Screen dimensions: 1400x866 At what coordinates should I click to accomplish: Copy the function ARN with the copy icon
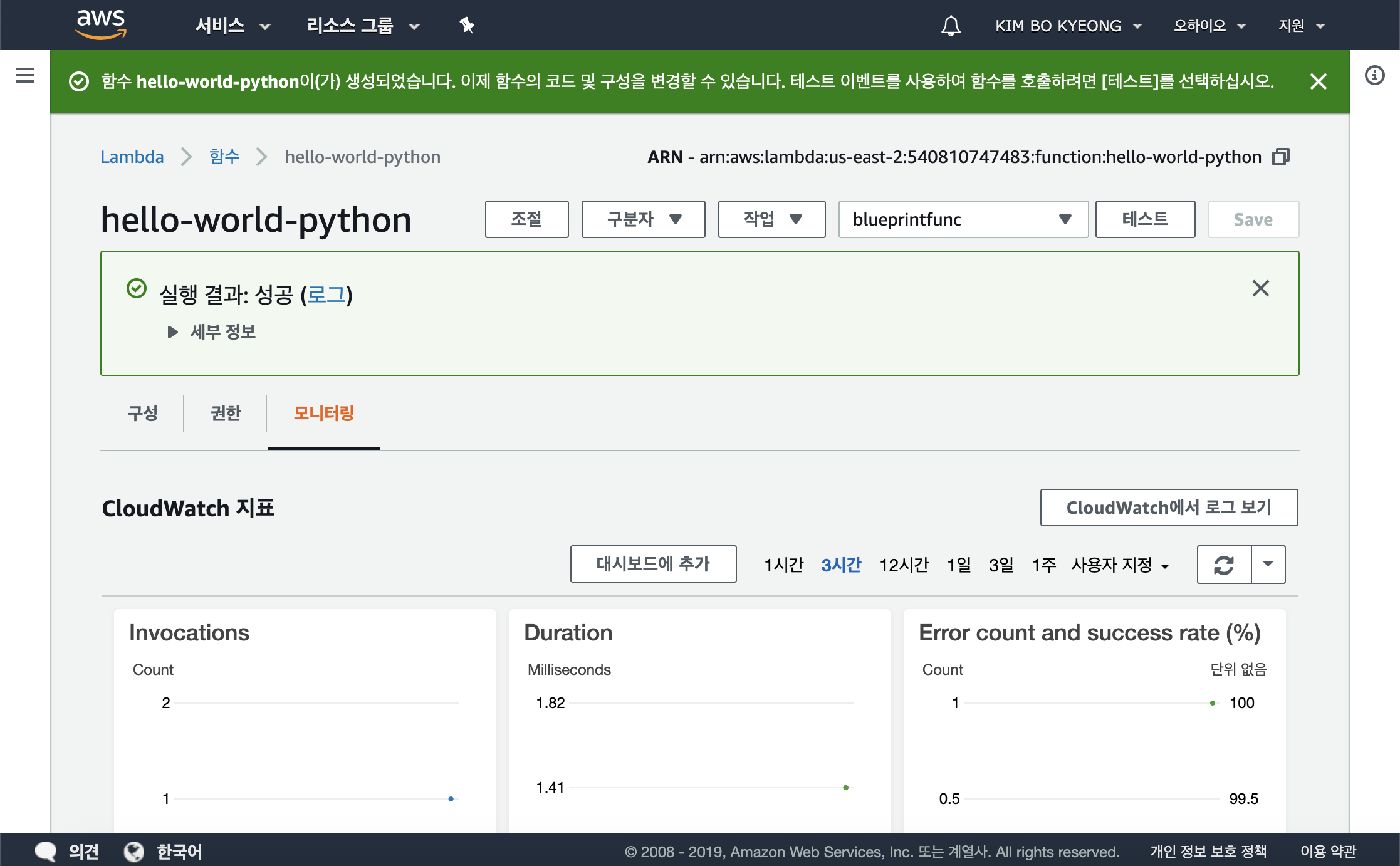pos(1281,157)
